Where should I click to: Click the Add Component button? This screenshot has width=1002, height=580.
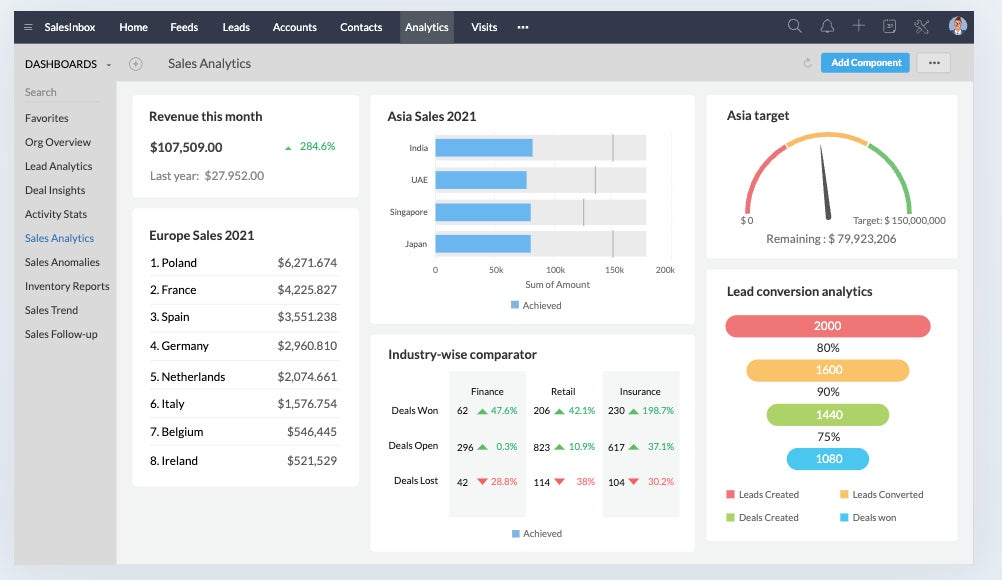pos(865,63)
